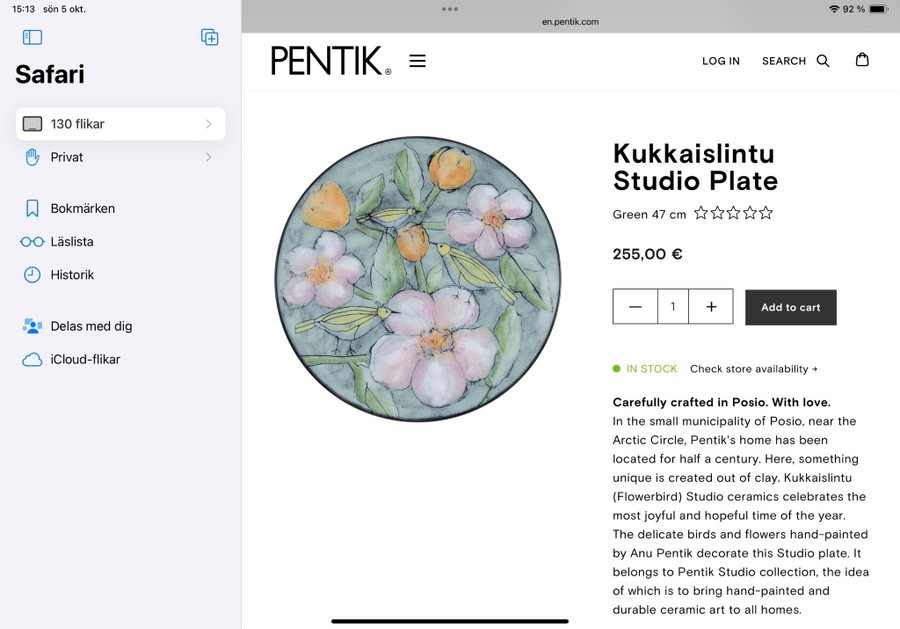The height and width of the screenshot is (629, 900).
Task: Click the quantity input field
Action: (x=673, y=307)
